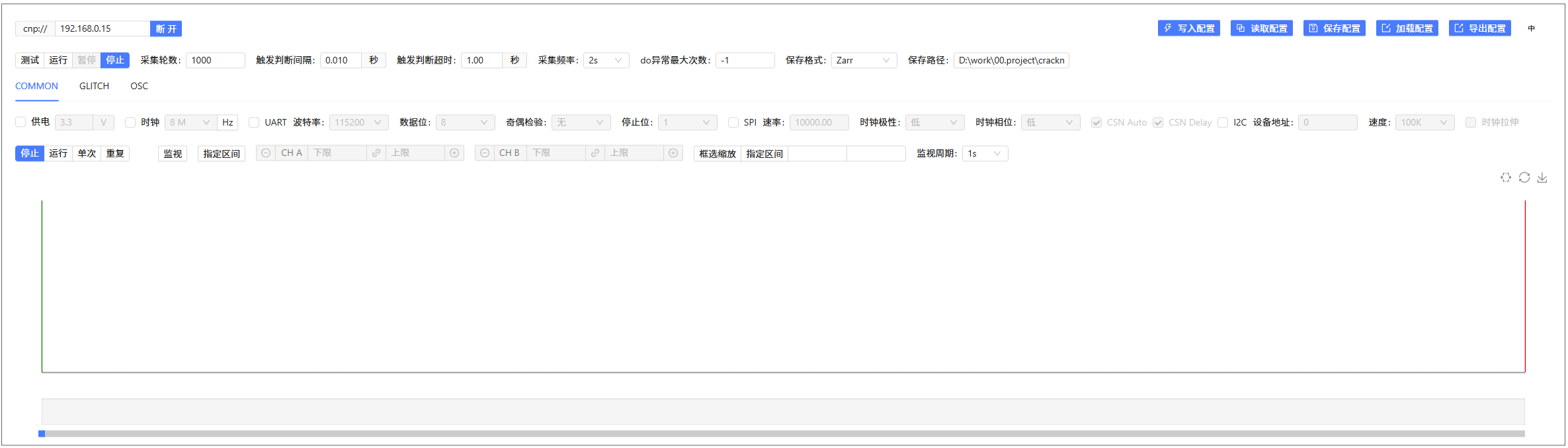
Task: Select 运行 run in top acquisition row
Action: (x=58, y=60)
